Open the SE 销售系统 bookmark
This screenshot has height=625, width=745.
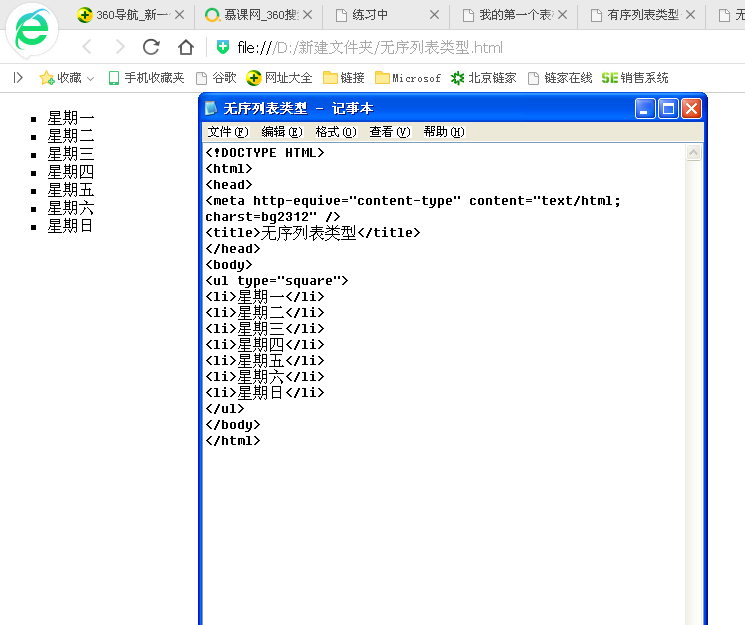[x=635, y=78]
